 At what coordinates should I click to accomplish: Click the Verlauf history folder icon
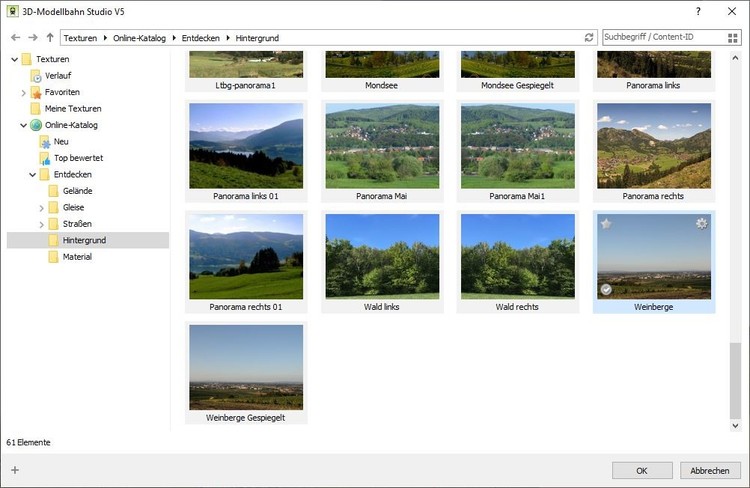36,76
